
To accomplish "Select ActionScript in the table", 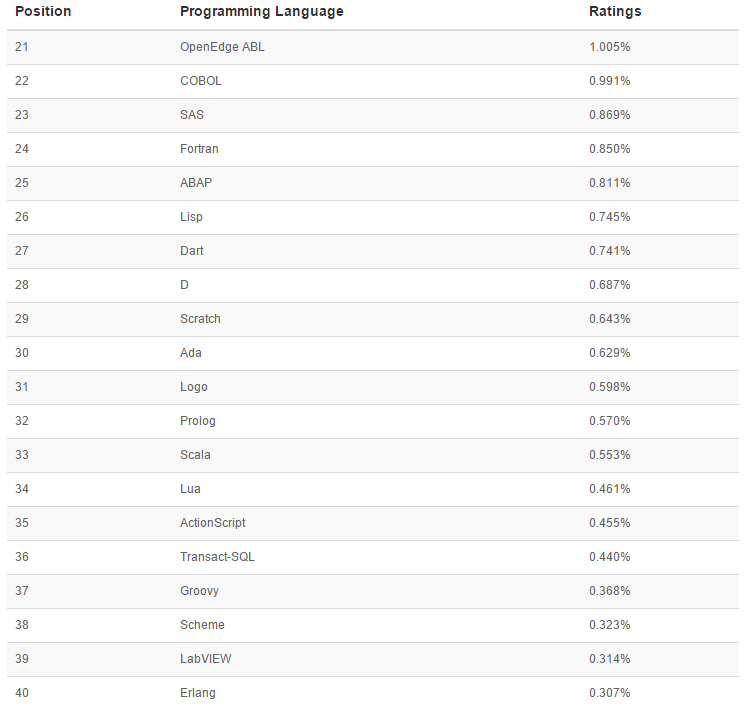I will coord(212,523).
